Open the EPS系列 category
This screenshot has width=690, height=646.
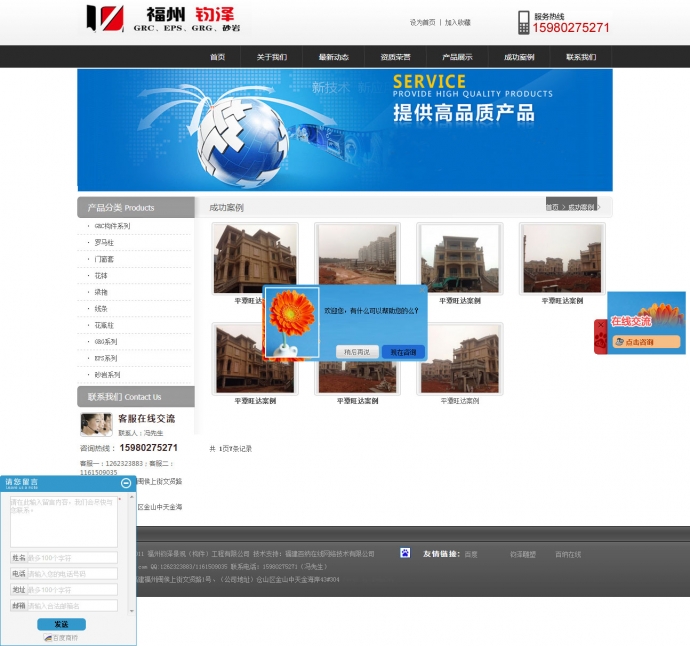coord(106,358)
